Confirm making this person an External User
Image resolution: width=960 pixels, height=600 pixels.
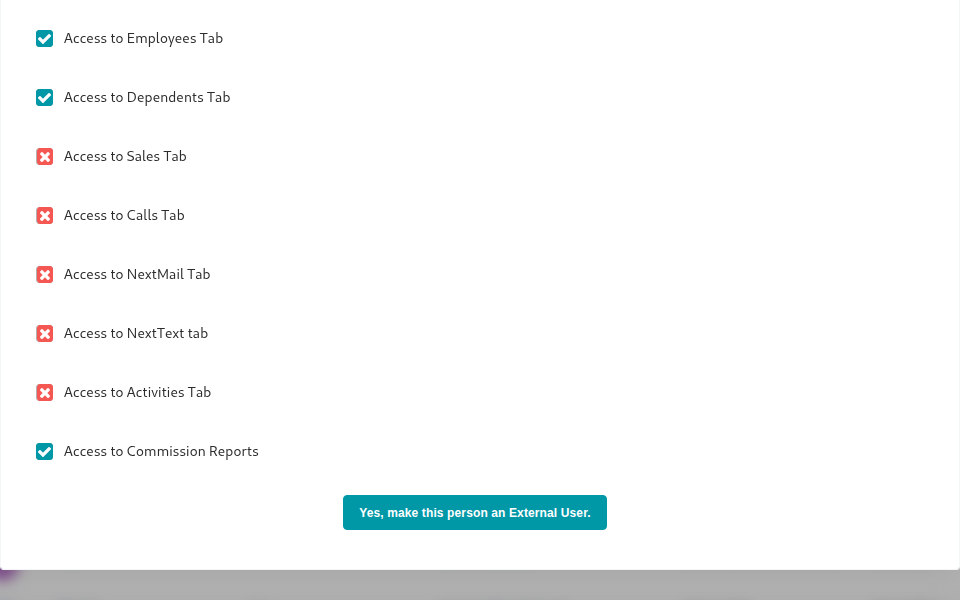click(x=474, y=512)
